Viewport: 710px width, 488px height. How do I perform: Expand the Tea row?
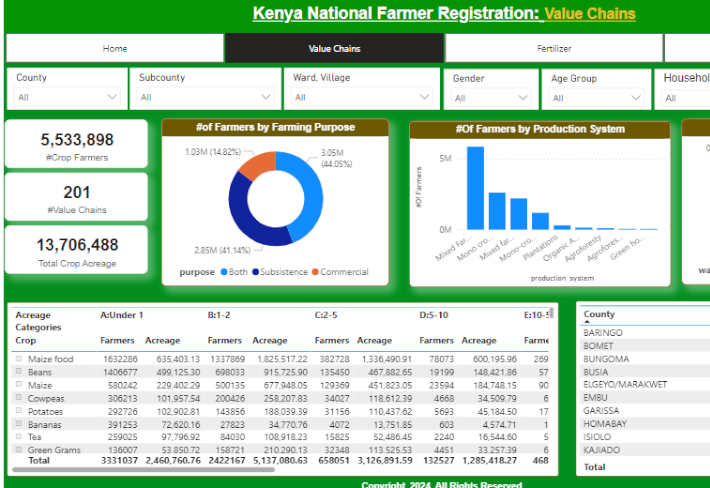pyautogui.click(x=19, y=436)
